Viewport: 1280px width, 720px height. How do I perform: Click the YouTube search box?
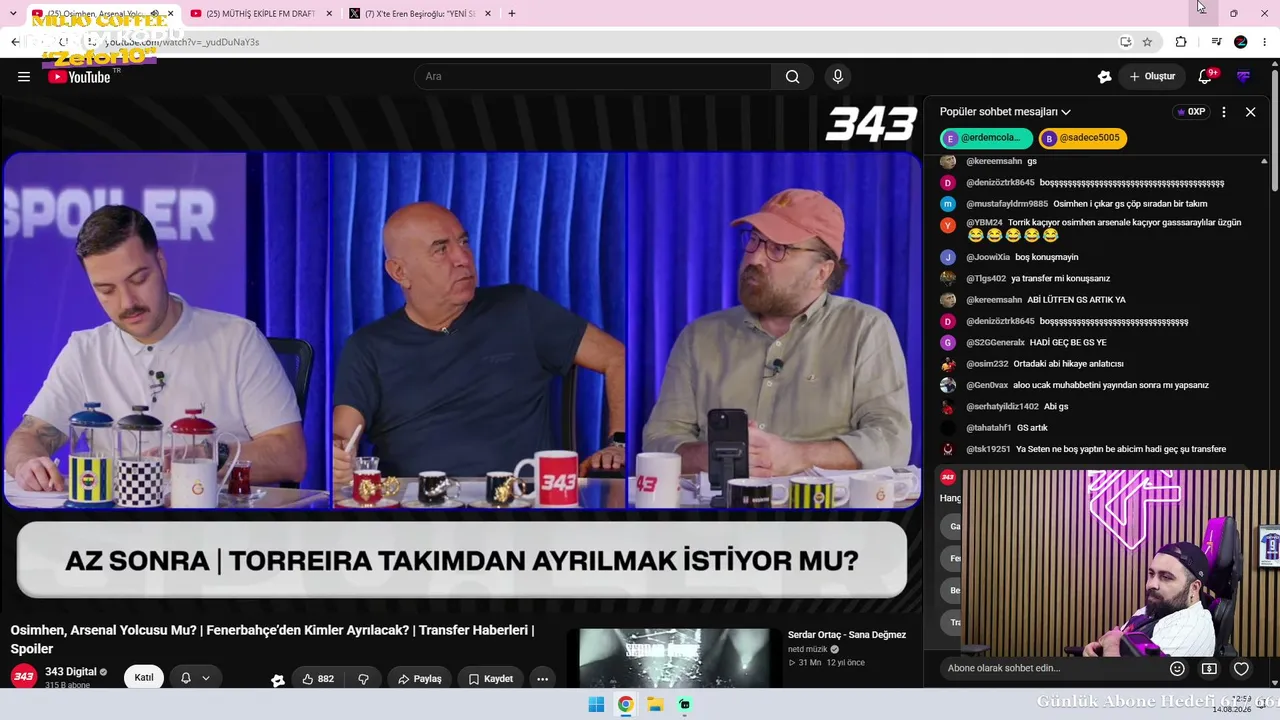[x=593, y=77]
